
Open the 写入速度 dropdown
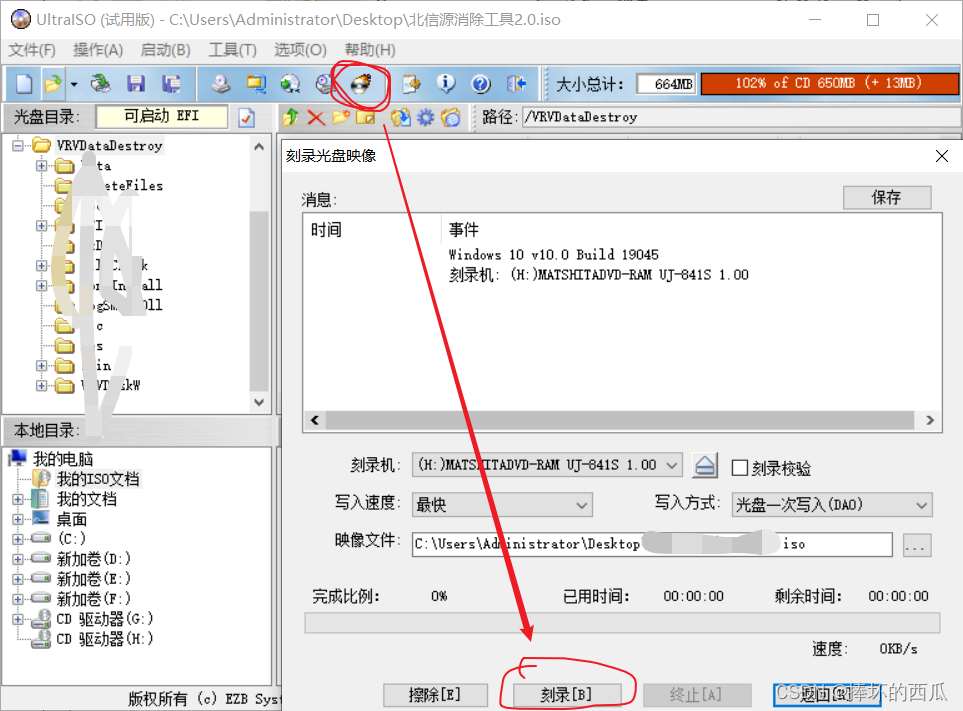point(581,505)
